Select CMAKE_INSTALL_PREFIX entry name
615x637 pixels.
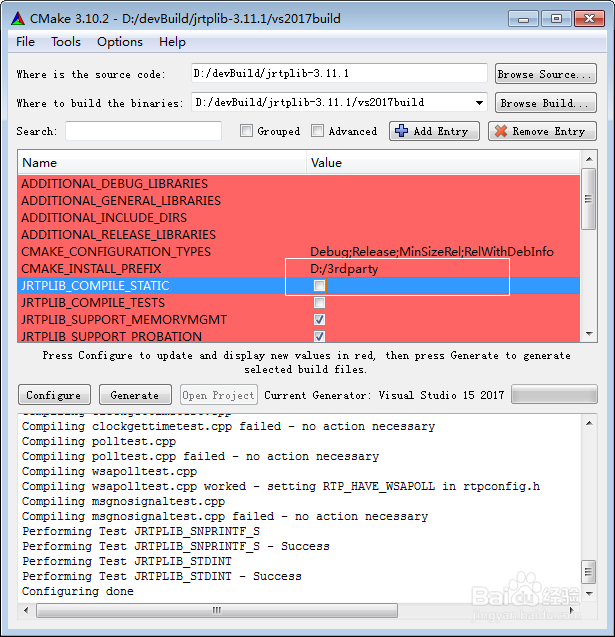pos(91,269)
